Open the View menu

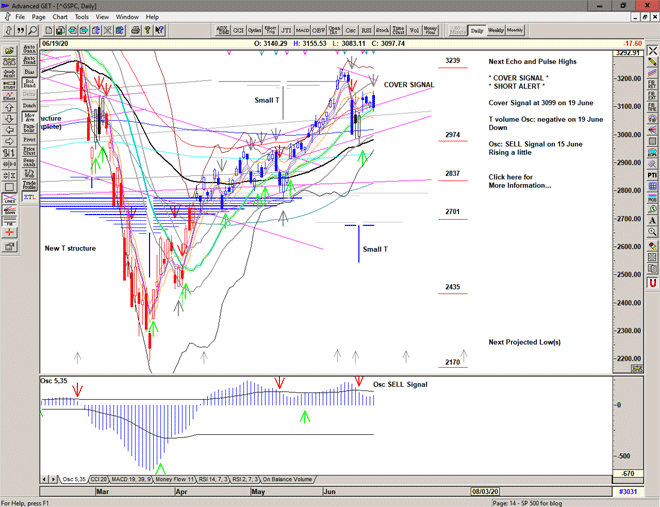[102, 17]
